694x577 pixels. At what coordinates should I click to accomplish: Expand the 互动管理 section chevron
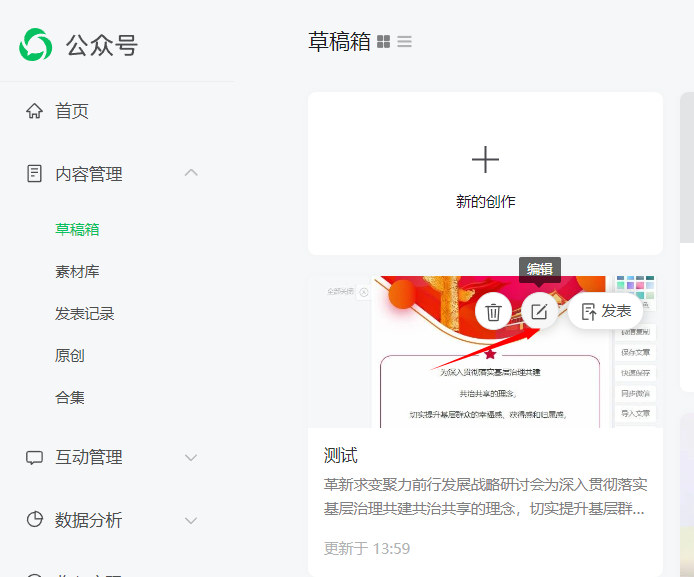point(192,458)
